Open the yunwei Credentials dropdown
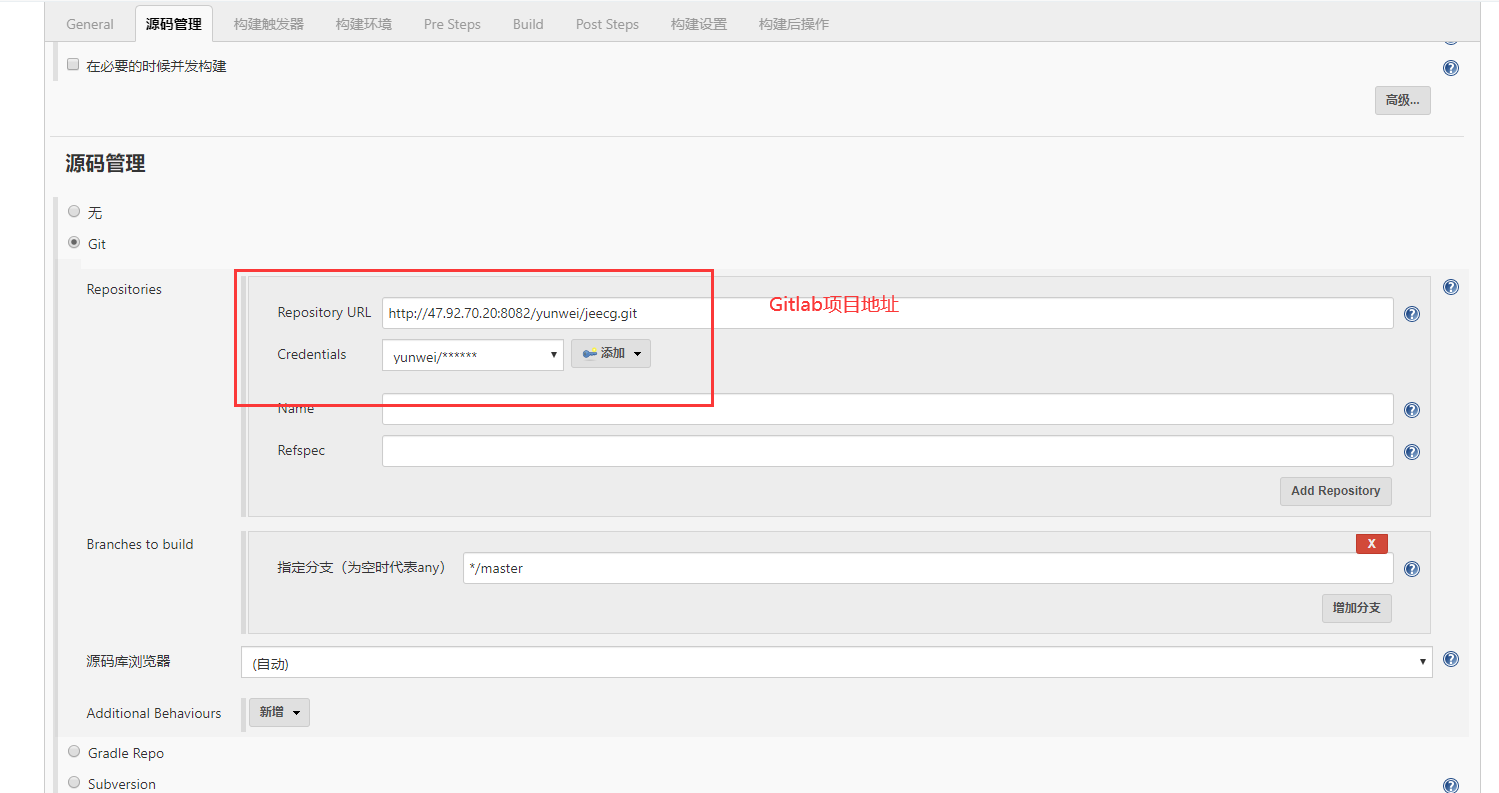1499x793 pixels. point(472,355)
